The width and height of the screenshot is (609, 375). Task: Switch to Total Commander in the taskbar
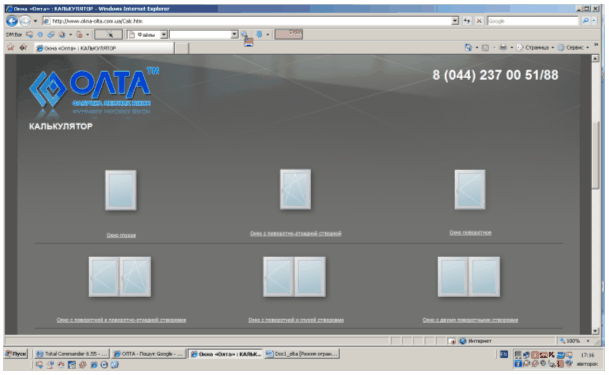[x=71, y=354]
